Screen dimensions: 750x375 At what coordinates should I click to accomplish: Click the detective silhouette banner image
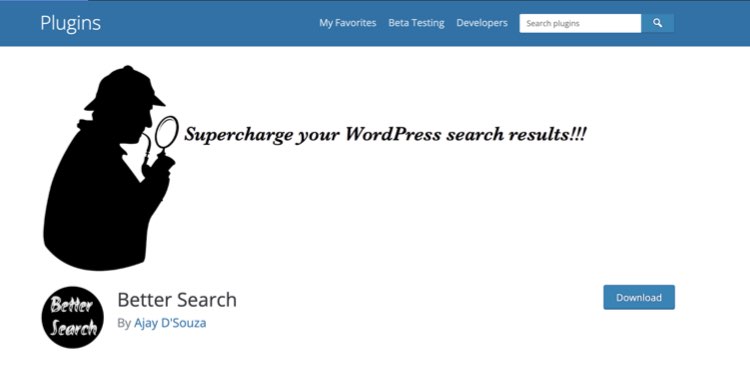tap(111, 167)
